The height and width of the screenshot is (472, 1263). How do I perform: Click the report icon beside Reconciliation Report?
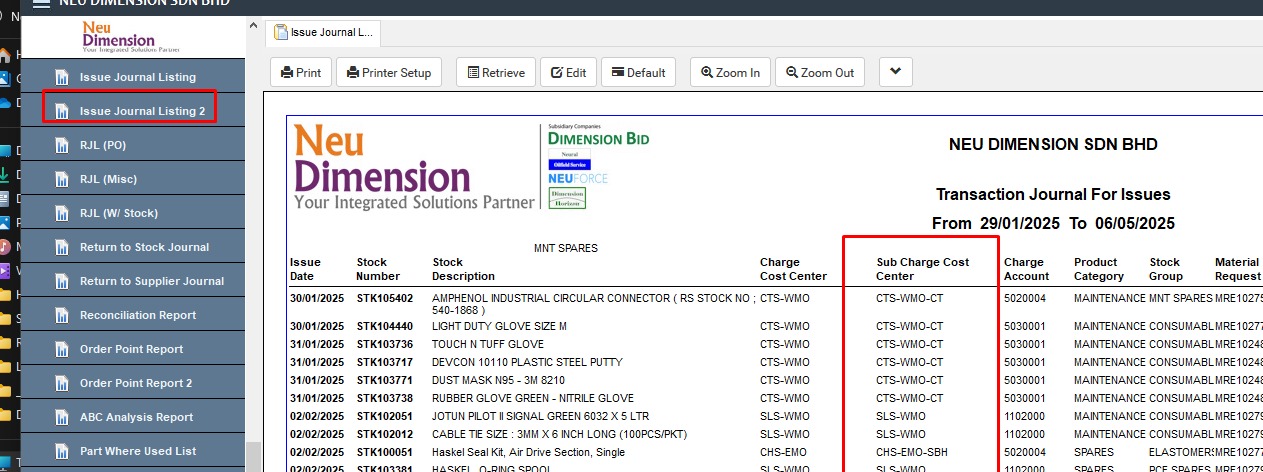61,315
